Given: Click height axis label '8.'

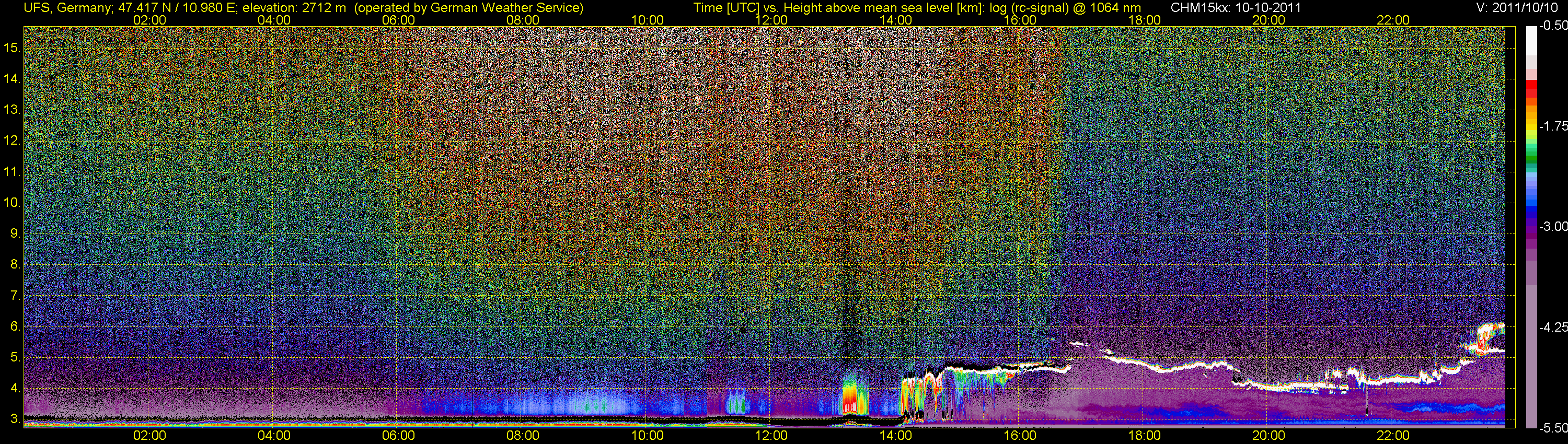Looking at the screenshot, I should (x=15, y=265).
